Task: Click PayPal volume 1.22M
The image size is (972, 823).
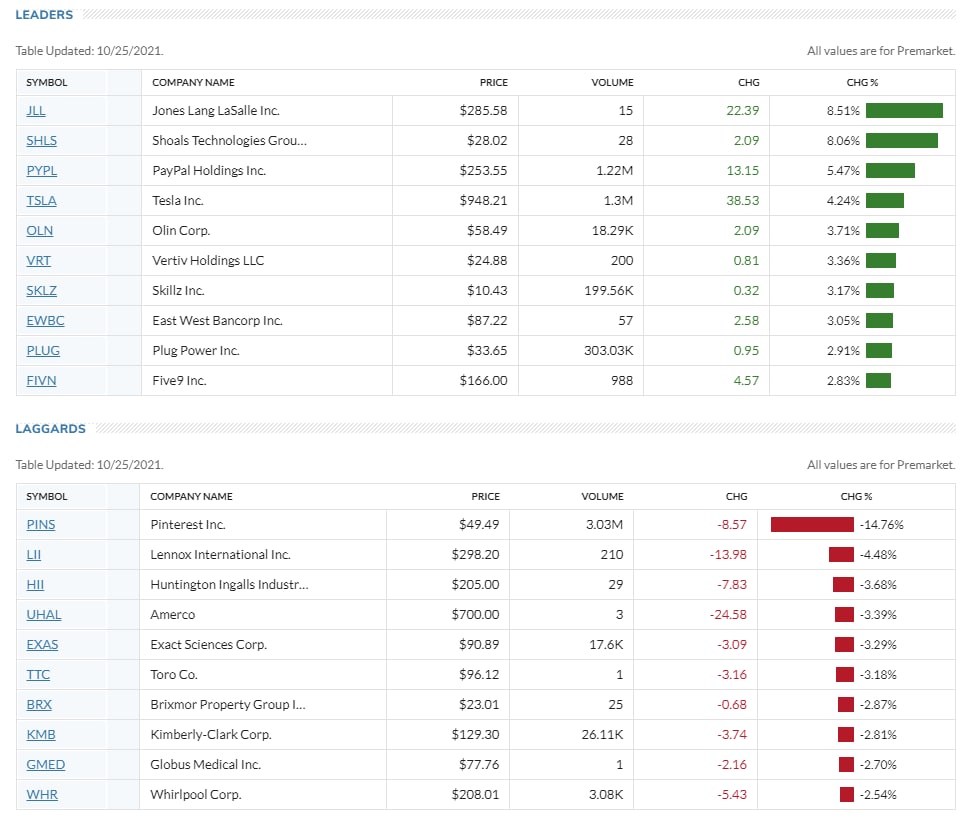Action: (614, 170)
